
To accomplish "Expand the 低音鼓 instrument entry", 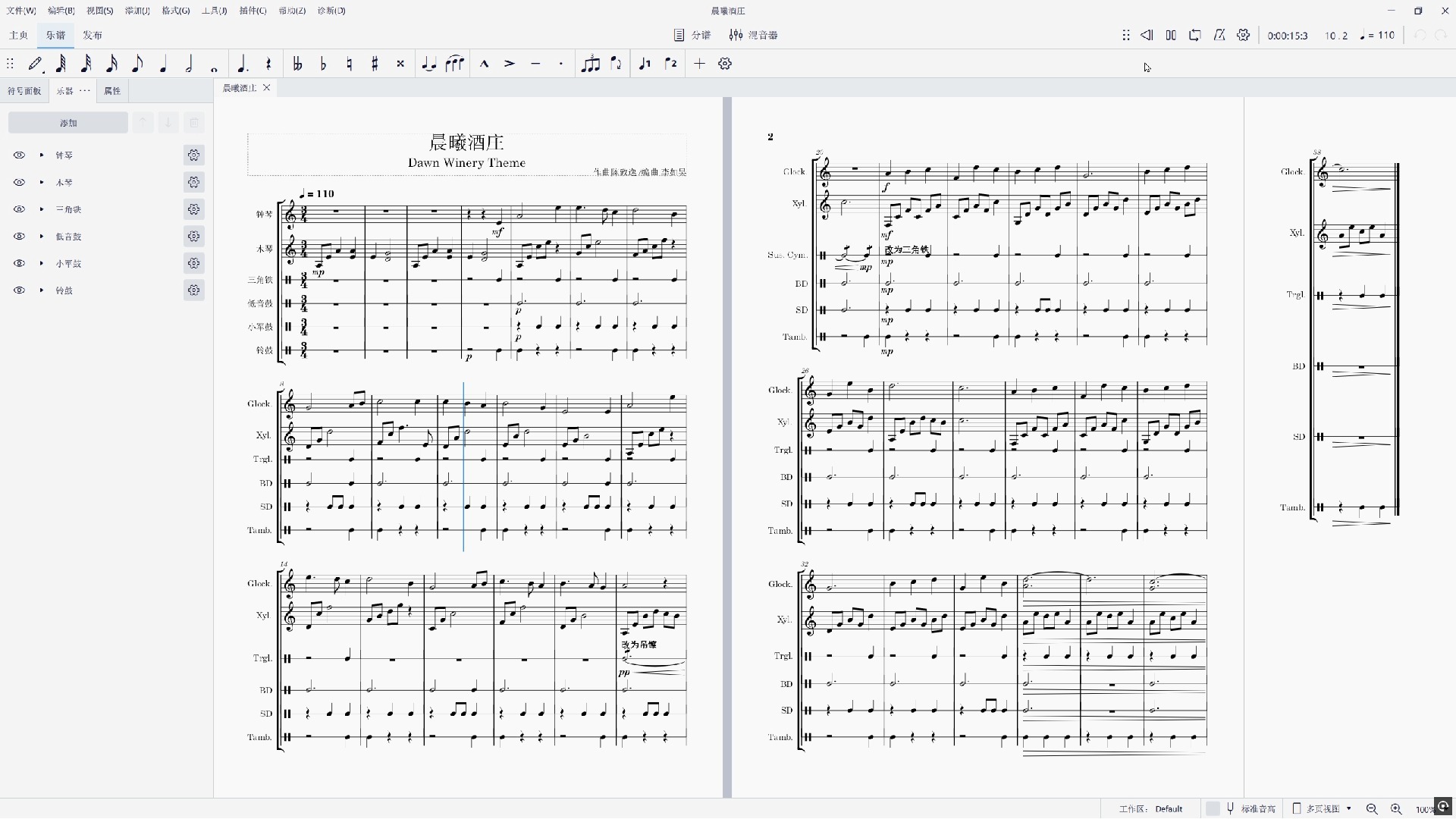I will 42,237.
